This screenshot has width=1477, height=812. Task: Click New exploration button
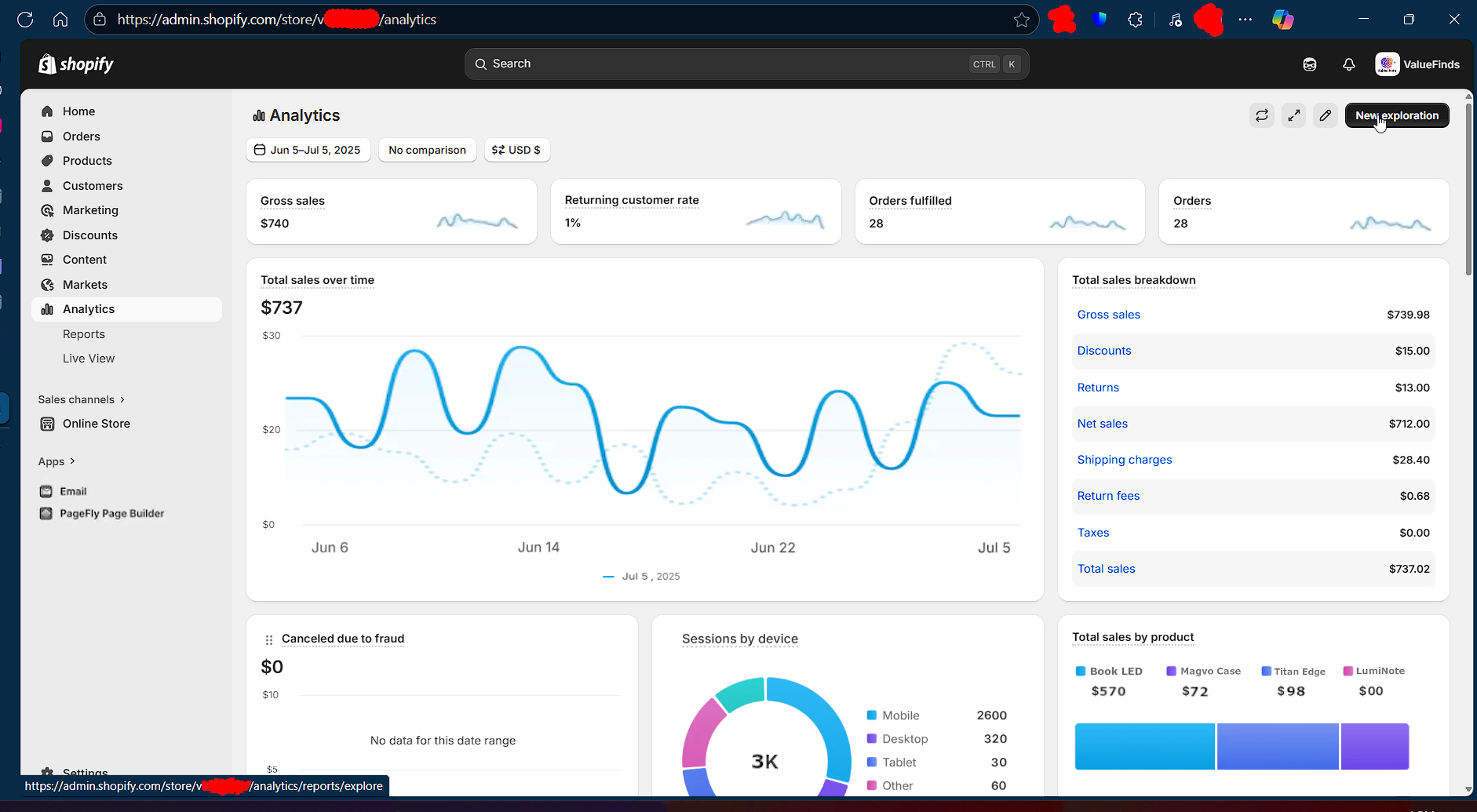1397,115
